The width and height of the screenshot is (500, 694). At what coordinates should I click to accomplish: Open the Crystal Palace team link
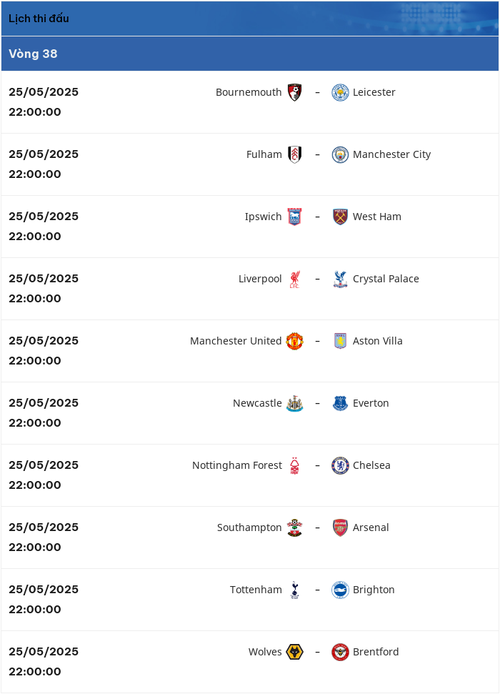tap(385, 279)
